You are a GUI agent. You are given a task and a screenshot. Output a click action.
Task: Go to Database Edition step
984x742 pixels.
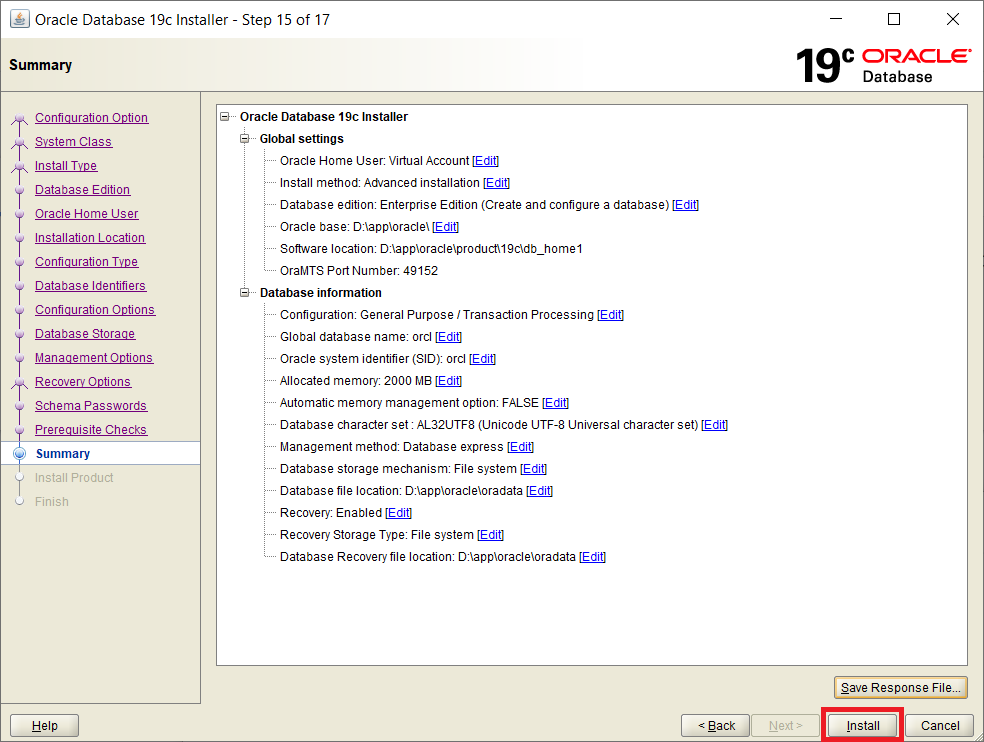pos(82,190)
